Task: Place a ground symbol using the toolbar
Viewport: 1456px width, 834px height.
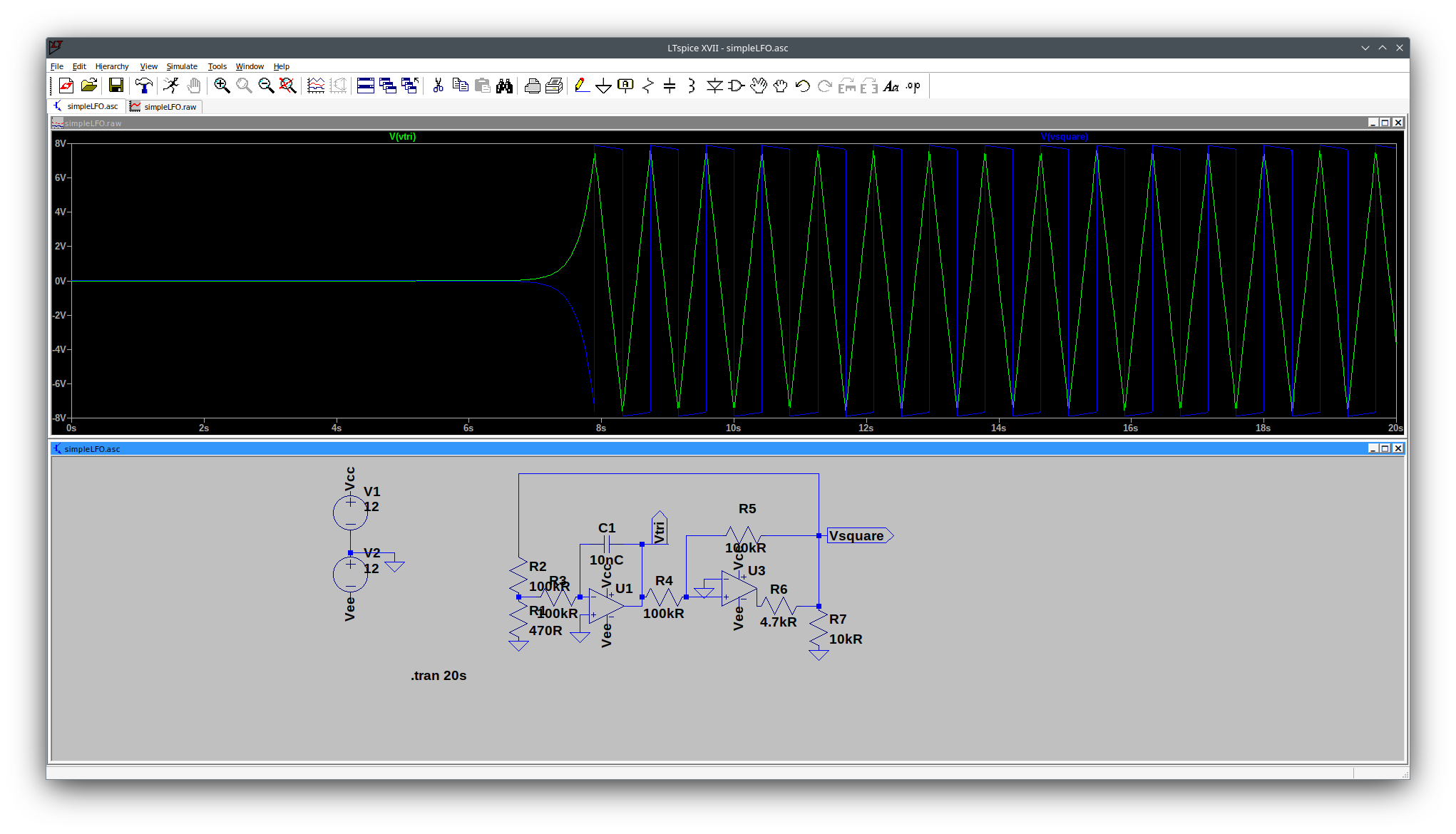Action: [604, 86]
